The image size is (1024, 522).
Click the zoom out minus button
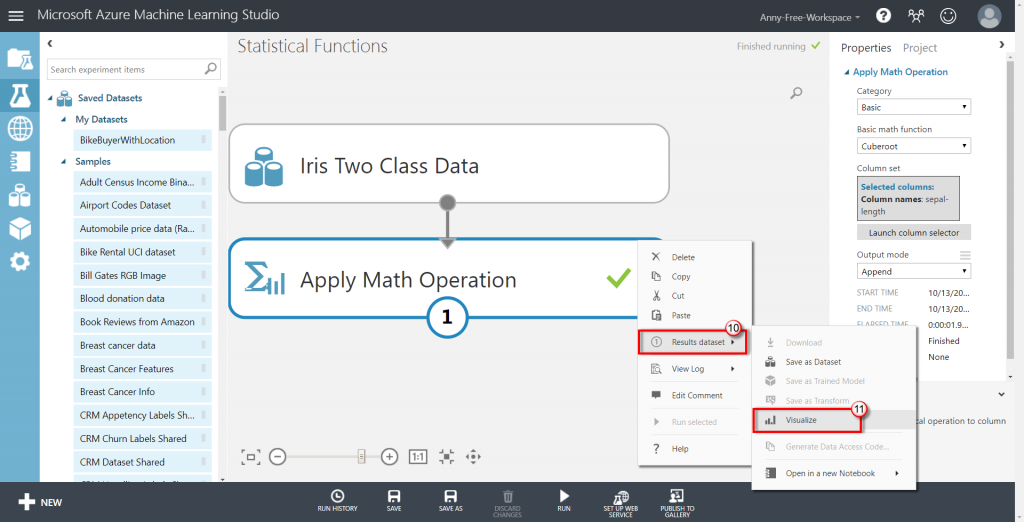click(278, 457)
